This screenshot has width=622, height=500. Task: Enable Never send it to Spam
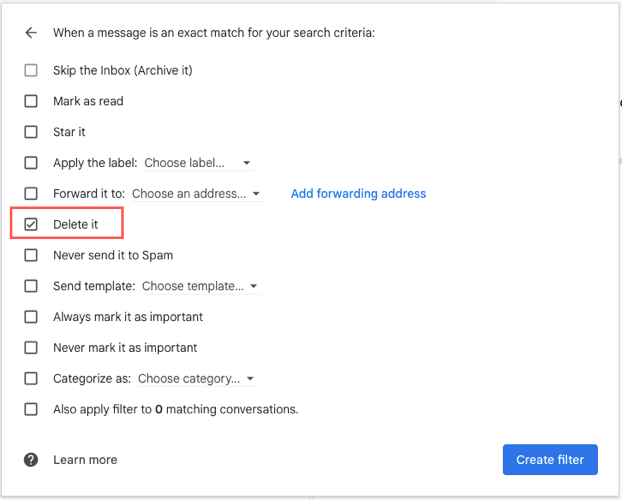click(x=31, y=256)
